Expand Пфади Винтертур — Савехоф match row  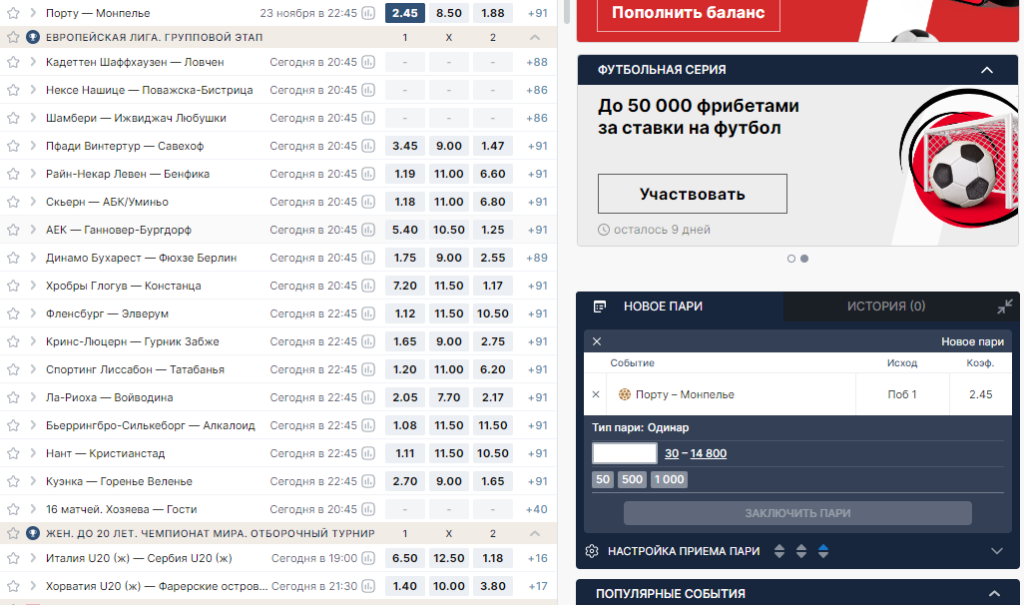tap(33, 146)
